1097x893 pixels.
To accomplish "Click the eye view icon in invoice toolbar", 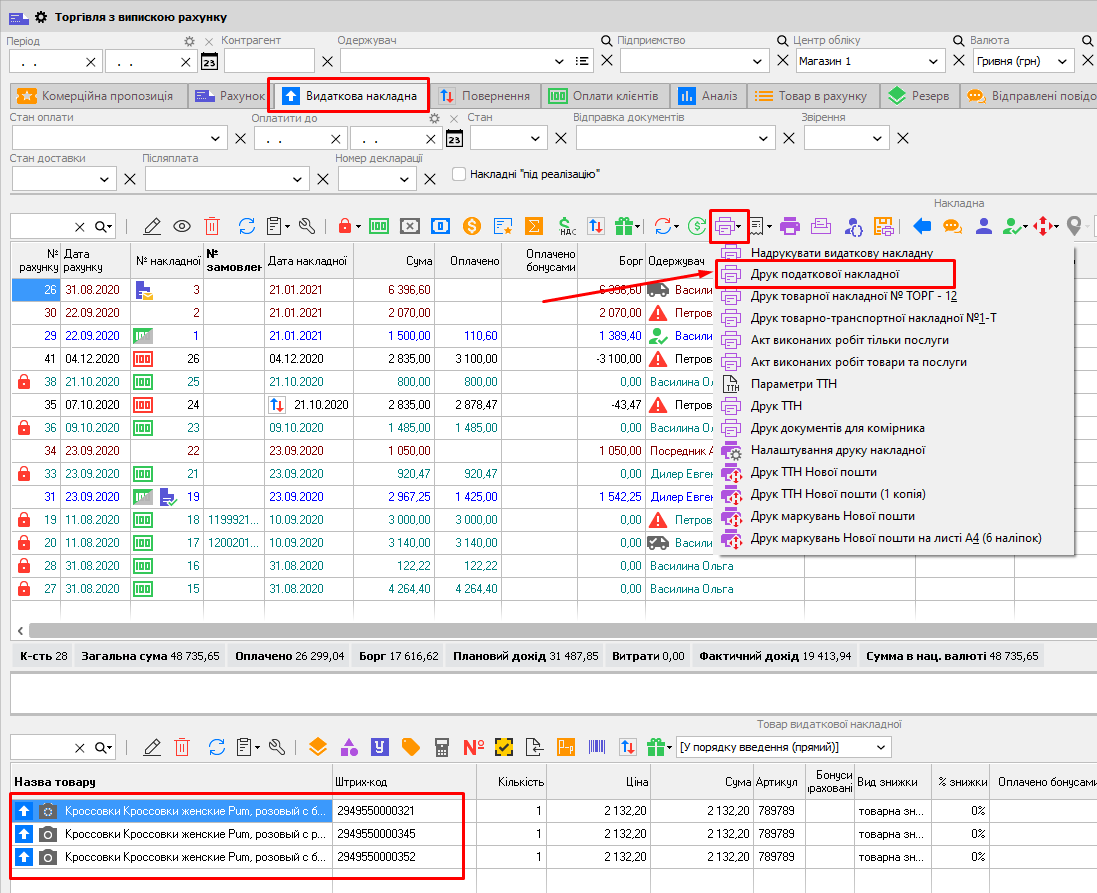I will coord(182,226).
